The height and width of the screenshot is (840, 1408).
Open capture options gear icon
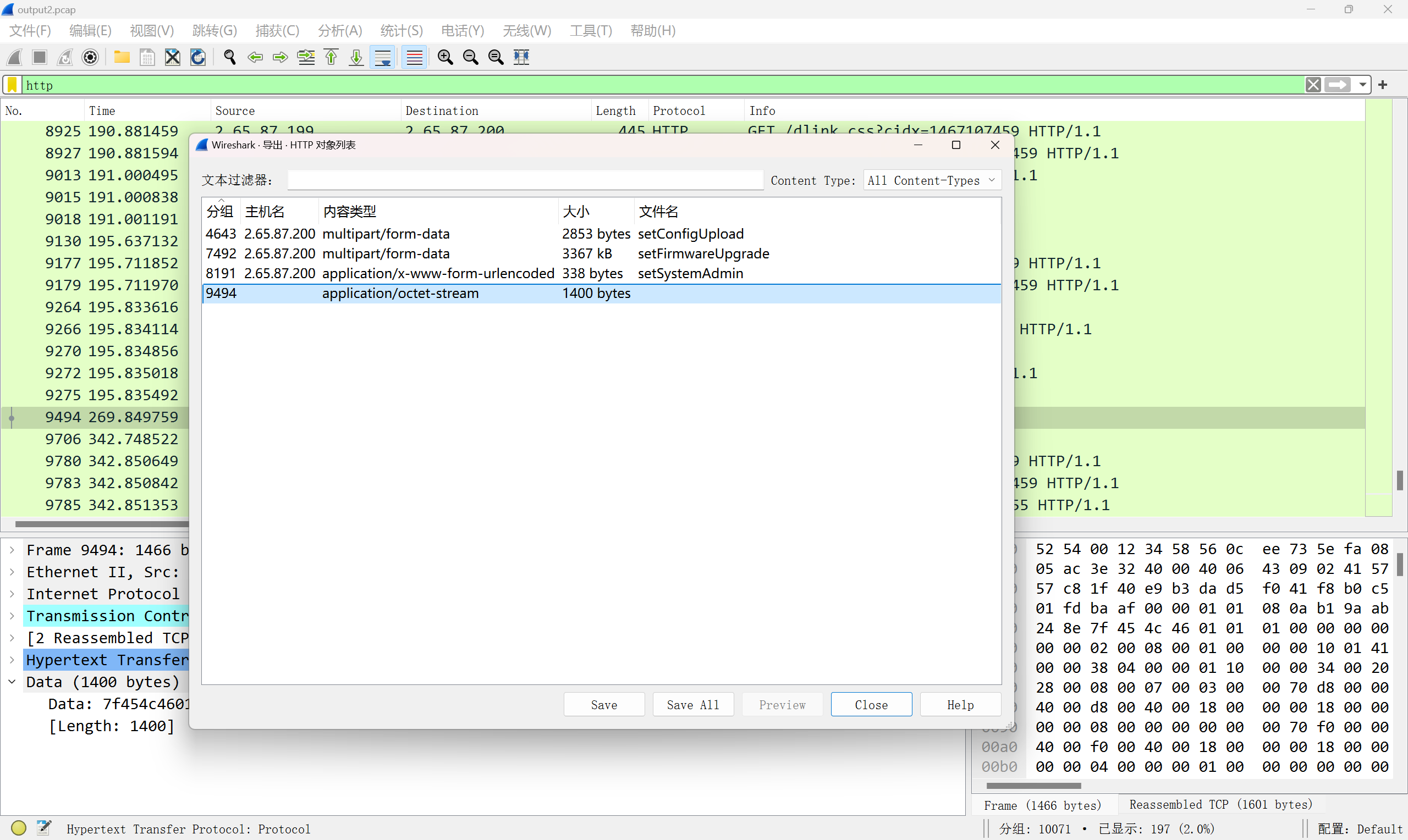click(91, 57)
